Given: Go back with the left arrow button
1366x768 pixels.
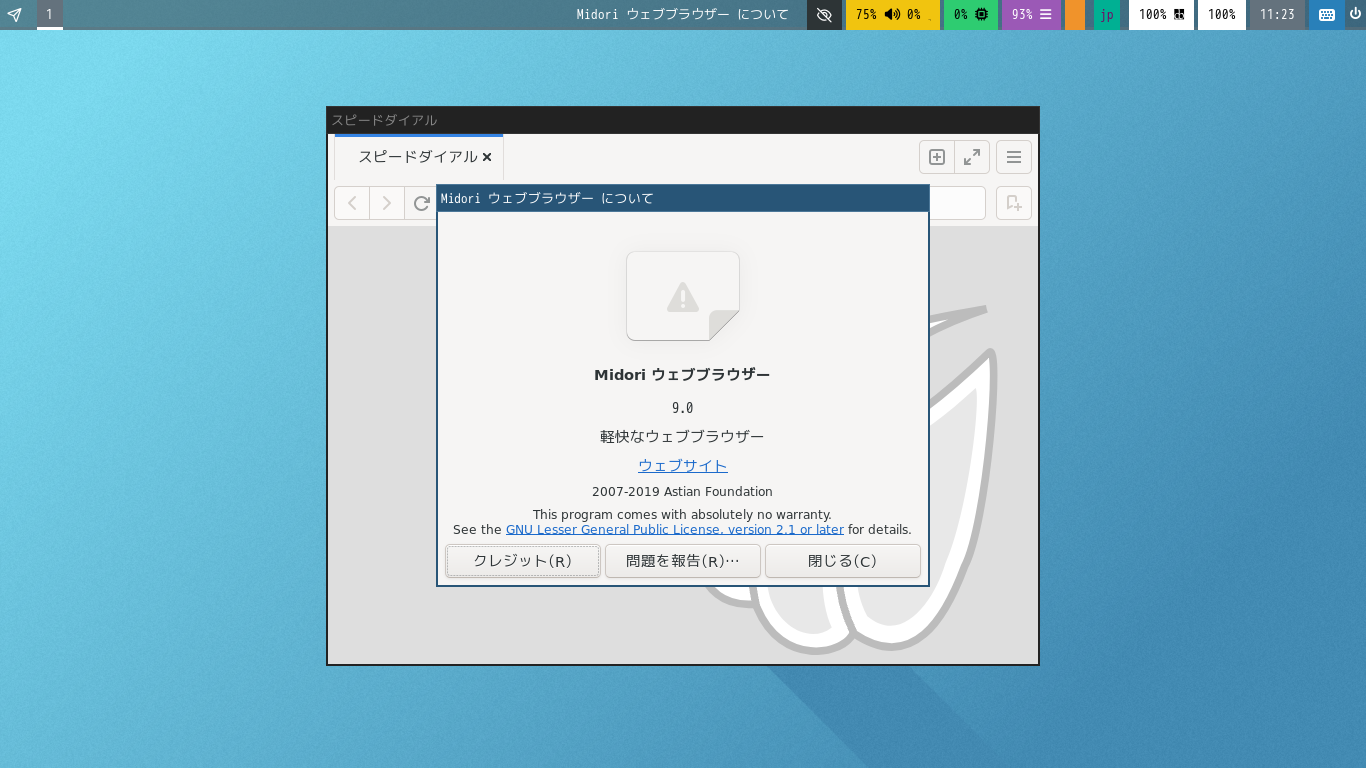Looking at the screenshot, I should (x=352, y=203).
